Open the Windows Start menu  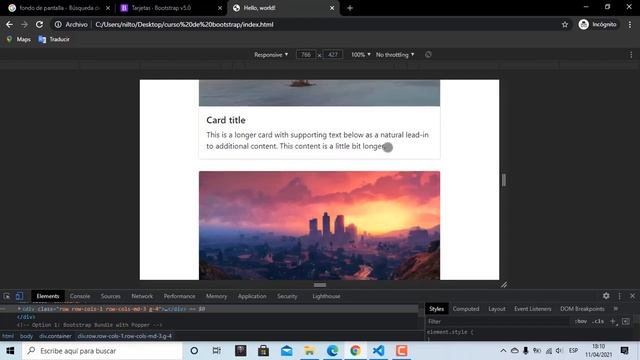(x=10, y=351)
